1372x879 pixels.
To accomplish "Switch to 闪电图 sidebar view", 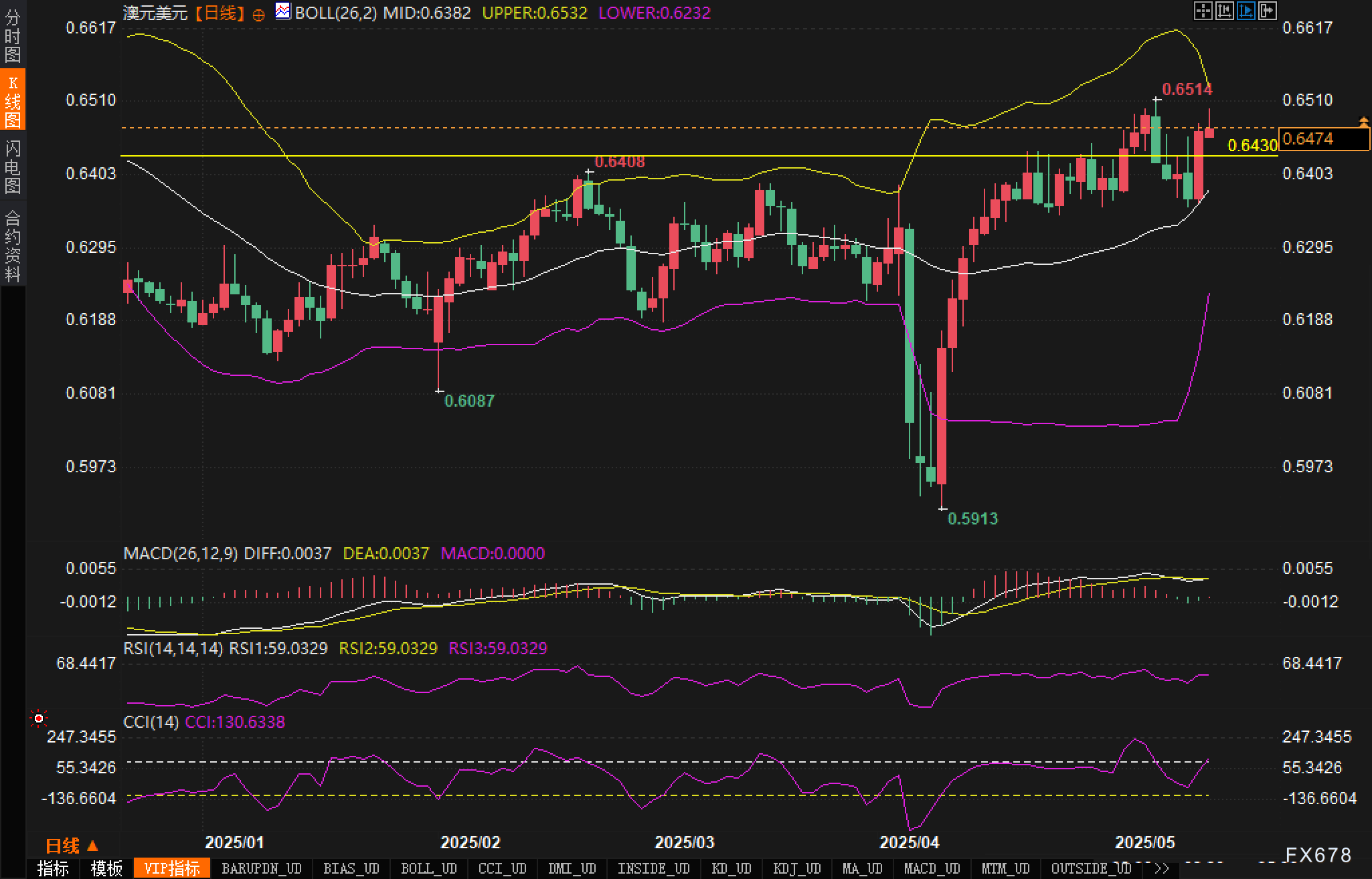I will point(13,167).
